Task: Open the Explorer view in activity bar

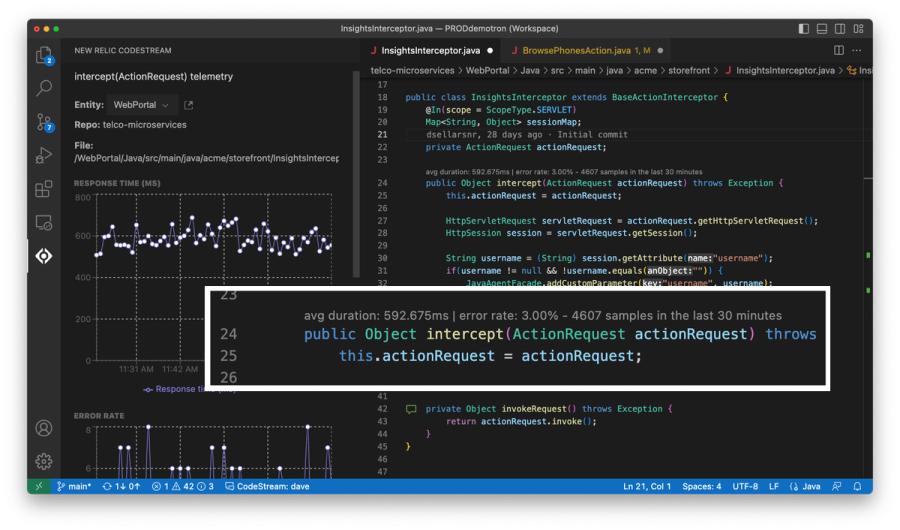Action: point(44,55)
